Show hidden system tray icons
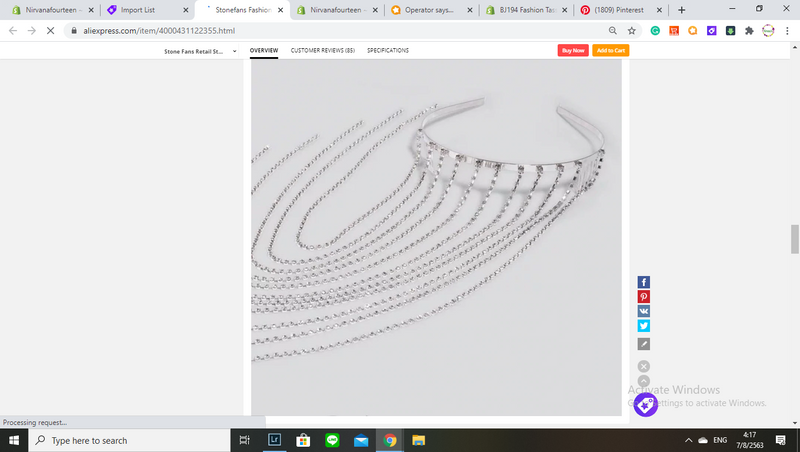Image resolution: width=800 pixels, height=452 pixels. click(688, 440)
